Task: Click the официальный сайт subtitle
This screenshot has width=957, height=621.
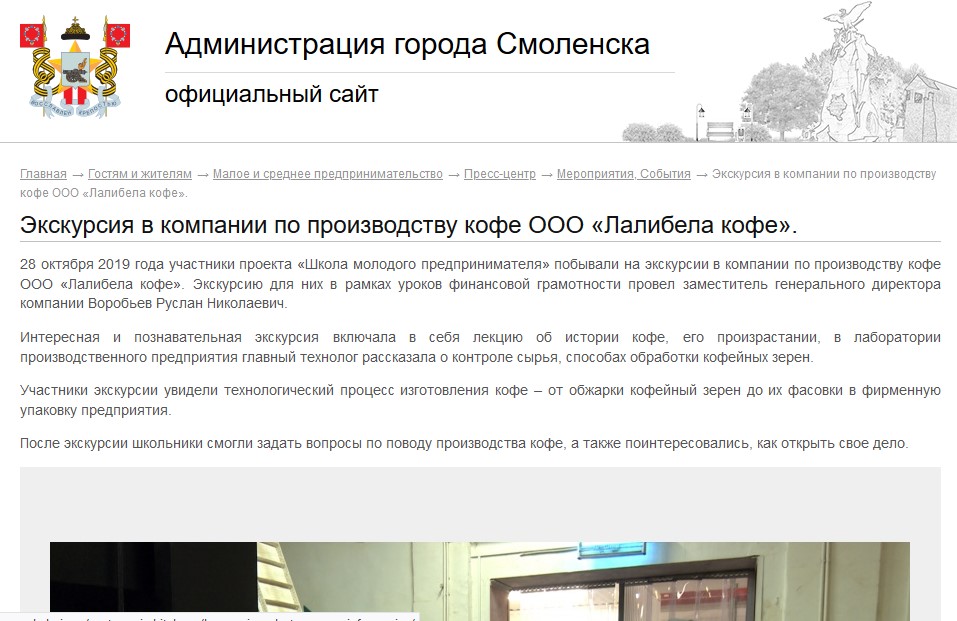Action: pos(272,94)
